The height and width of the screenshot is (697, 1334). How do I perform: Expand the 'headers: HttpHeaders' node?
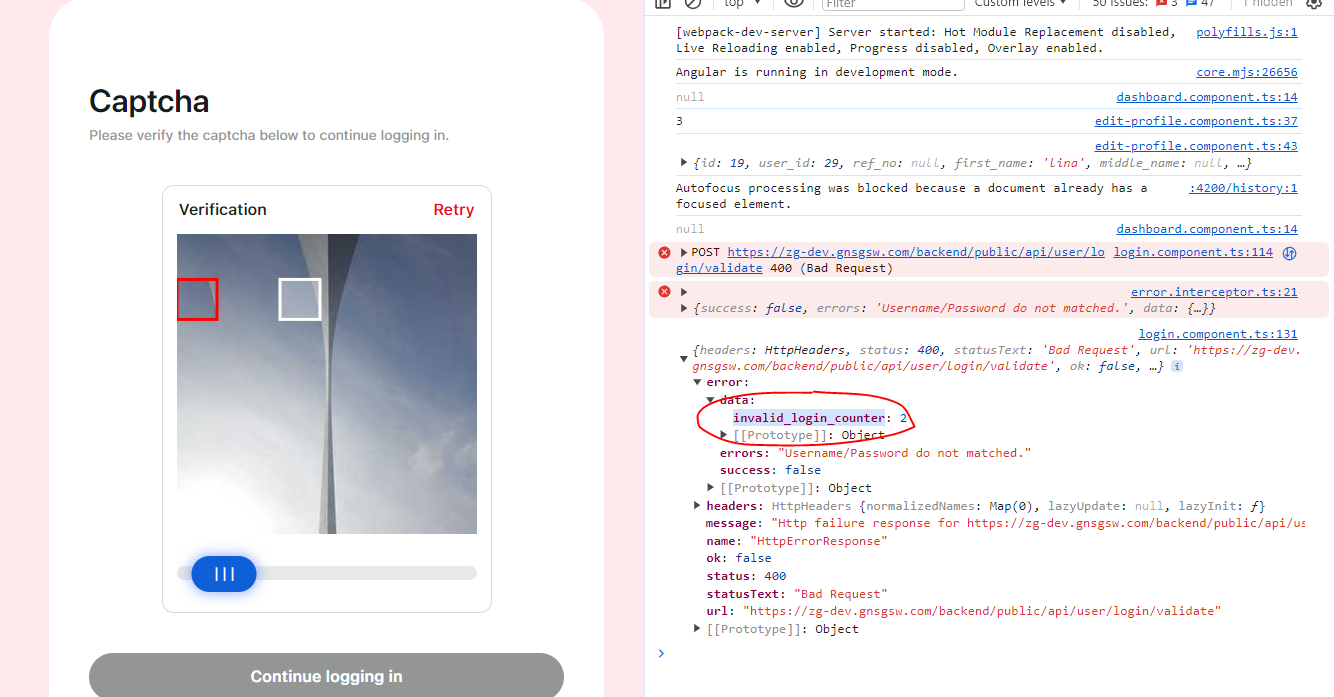(698, 506)
